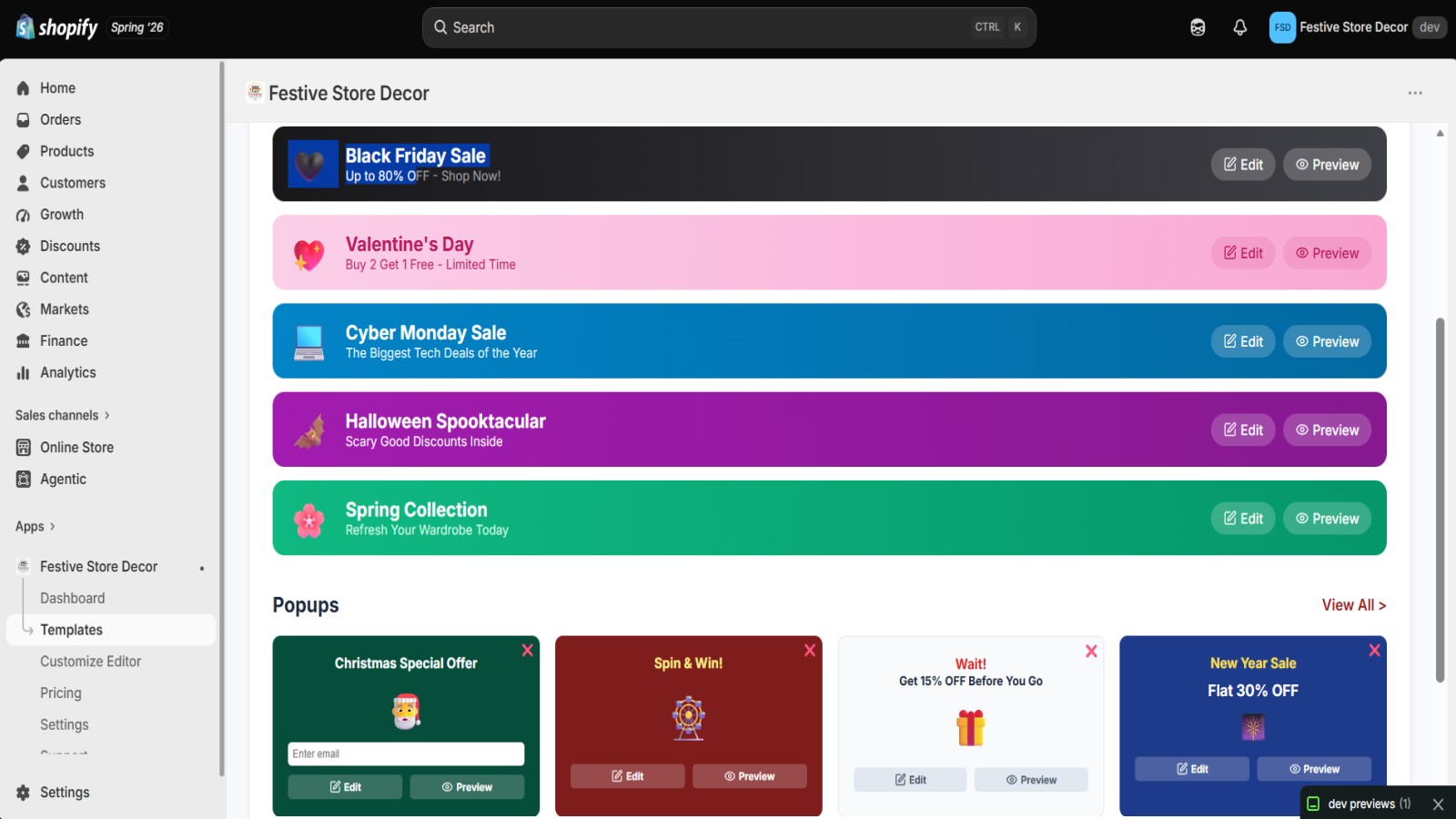Image resolution: width=1456 pixels, height=819 pixels.
Task: Preview the Cyber Monday Sale banner
Action: click(1327, 341)
